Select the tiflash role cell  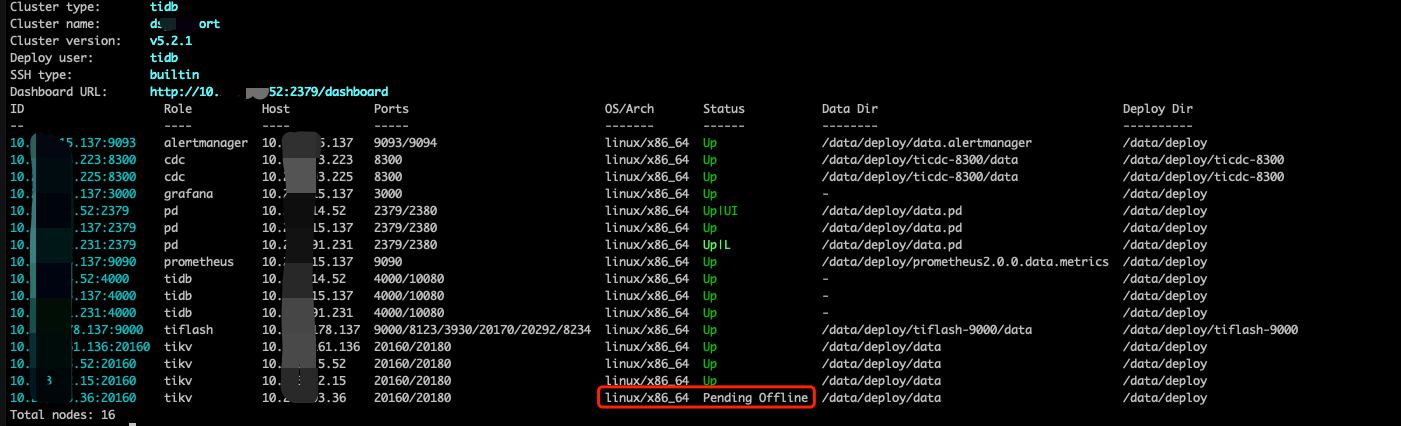coord(188,329)
